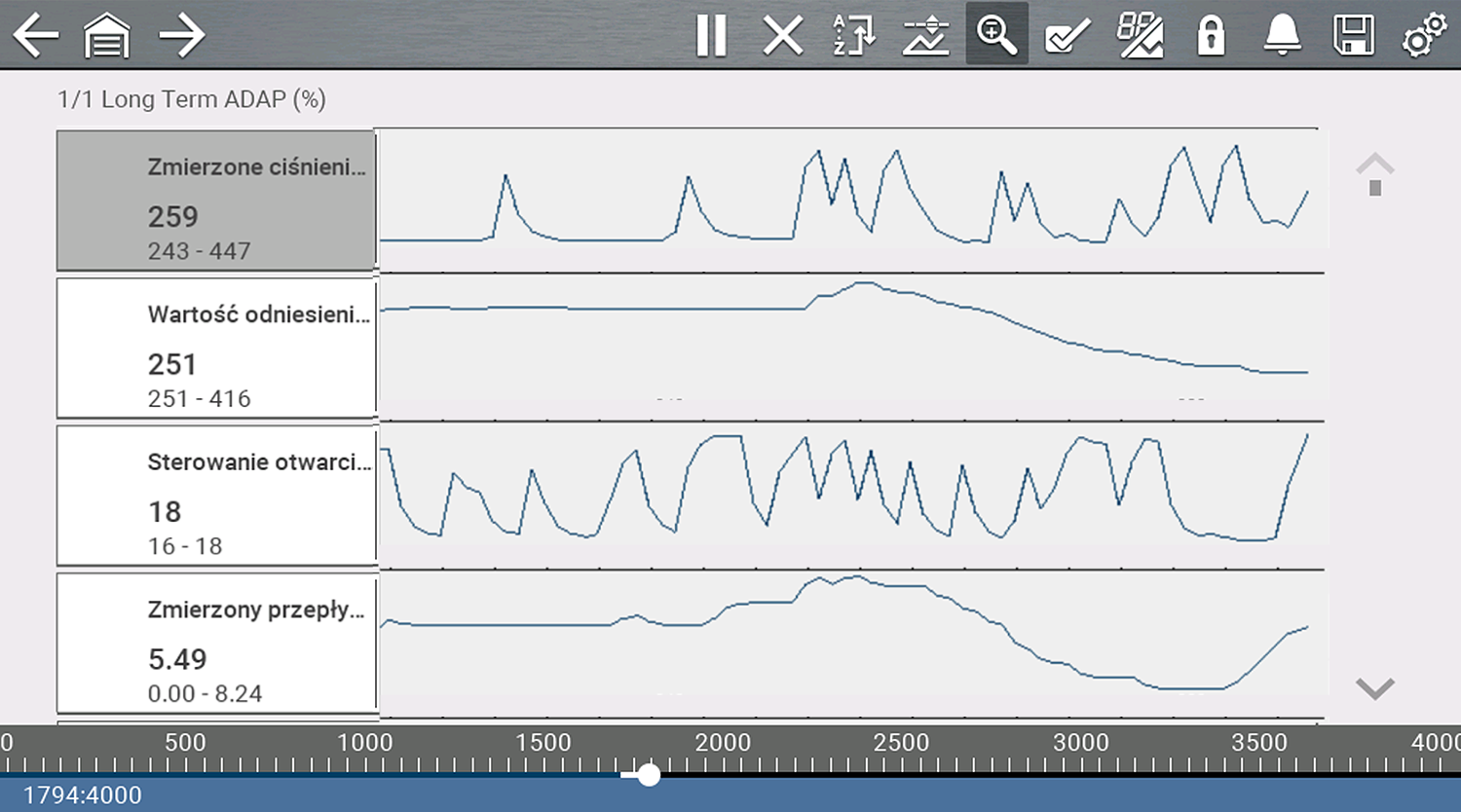Select the Wartość odniesieni... parameter panel

coord(216,349)
